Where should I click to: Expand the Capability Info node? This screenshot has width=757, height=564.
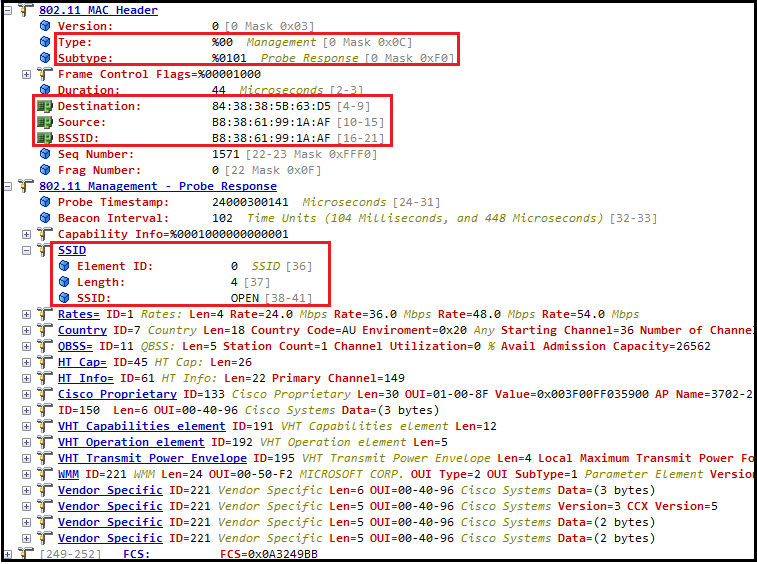tap(26, 234)
